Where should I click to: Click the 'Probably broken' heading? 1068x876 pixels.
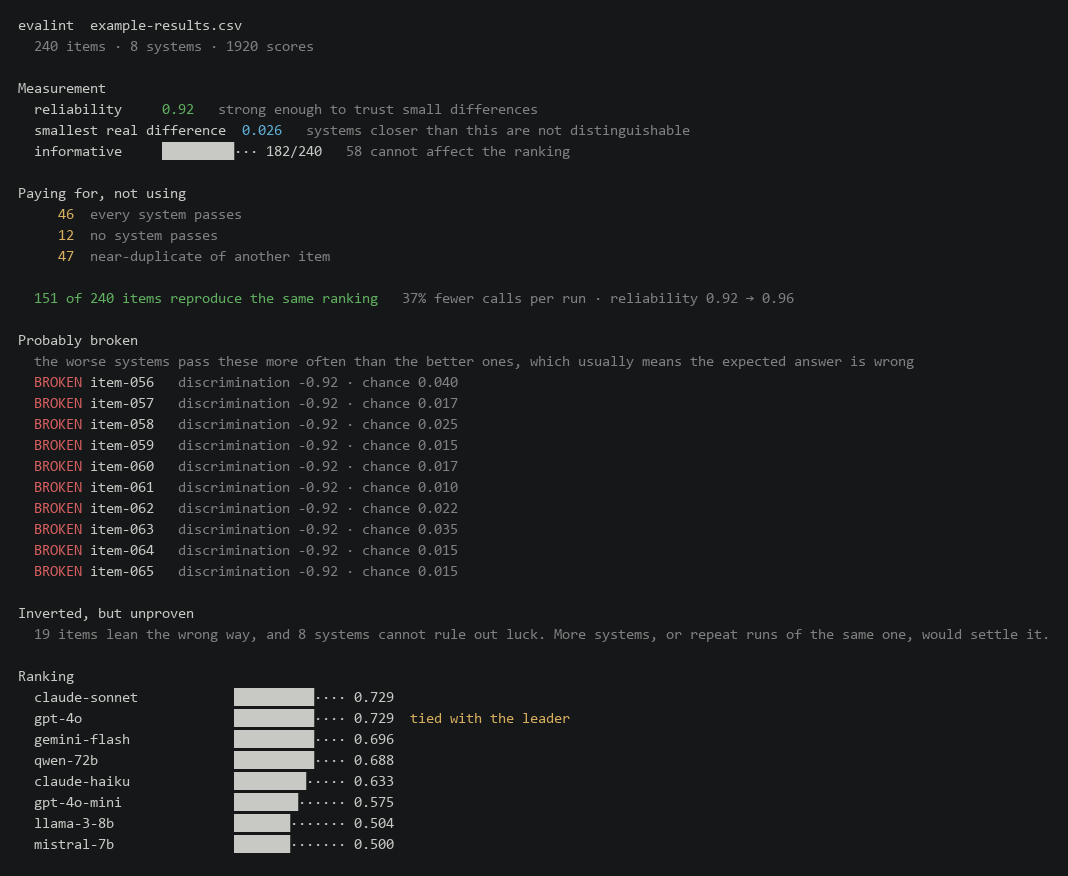(78, 341)
